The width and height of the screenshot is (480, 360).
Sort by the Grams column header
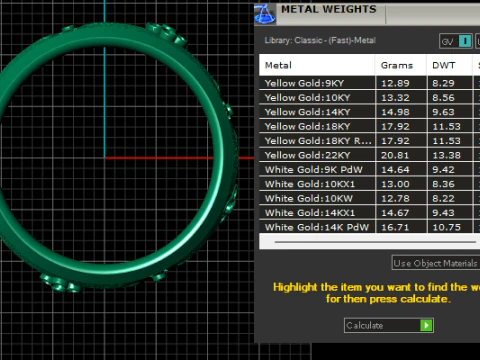401,65
